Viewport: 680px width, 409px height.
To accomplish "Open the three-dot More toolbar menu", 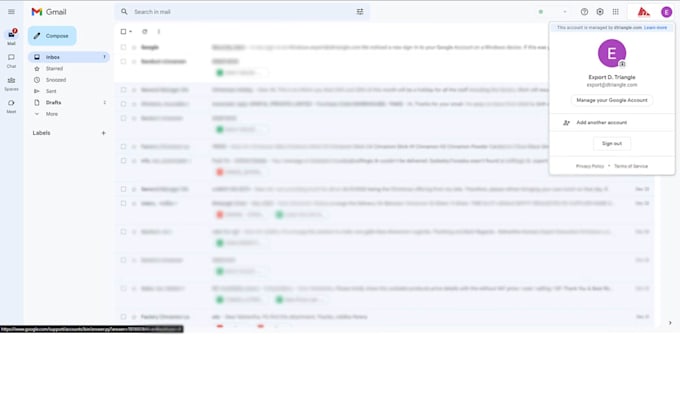I will click(159, 31).
